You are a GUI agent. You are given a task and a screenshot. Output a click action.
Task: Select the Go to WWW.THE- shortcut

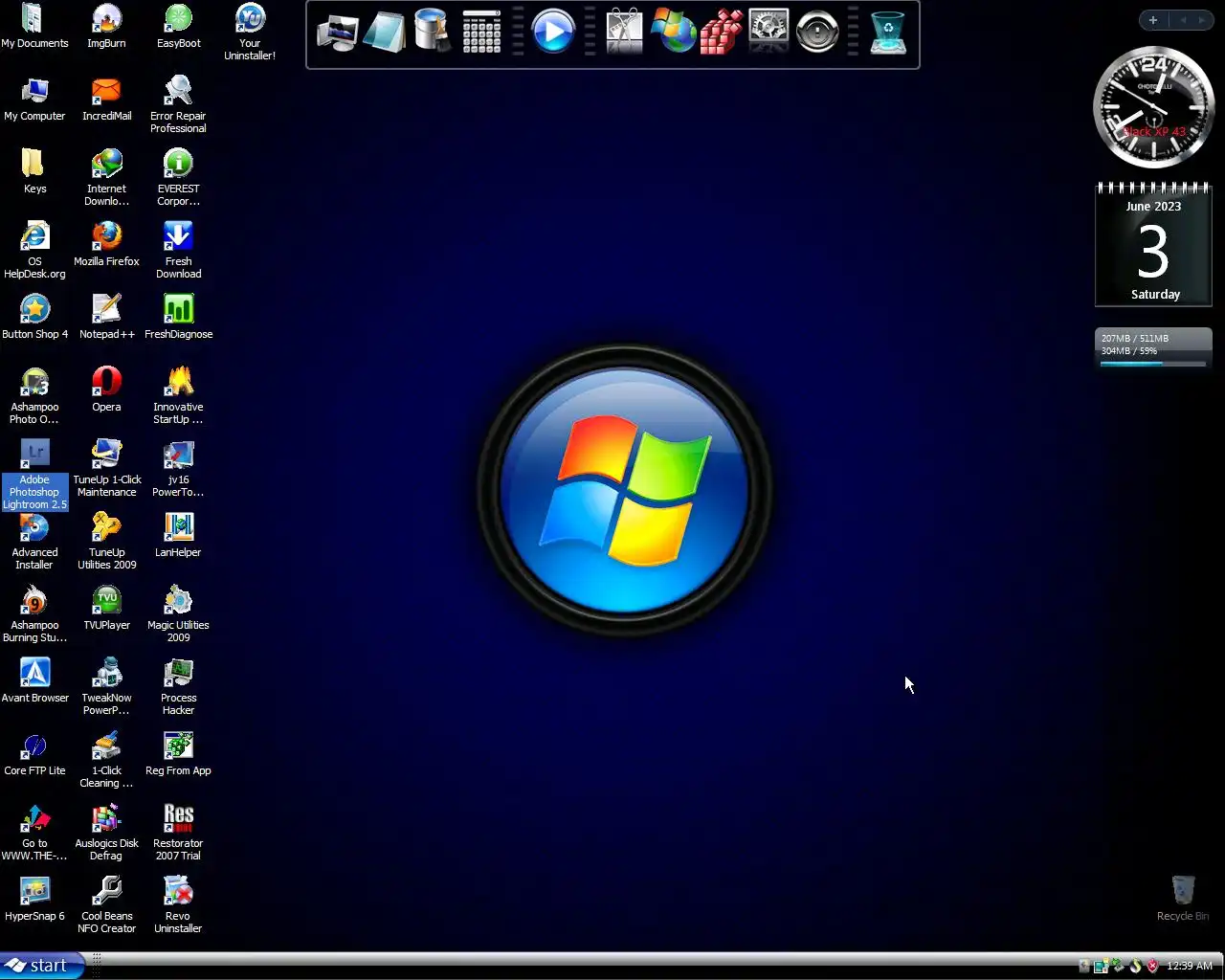pyautogui.click(x=34, y=833)
